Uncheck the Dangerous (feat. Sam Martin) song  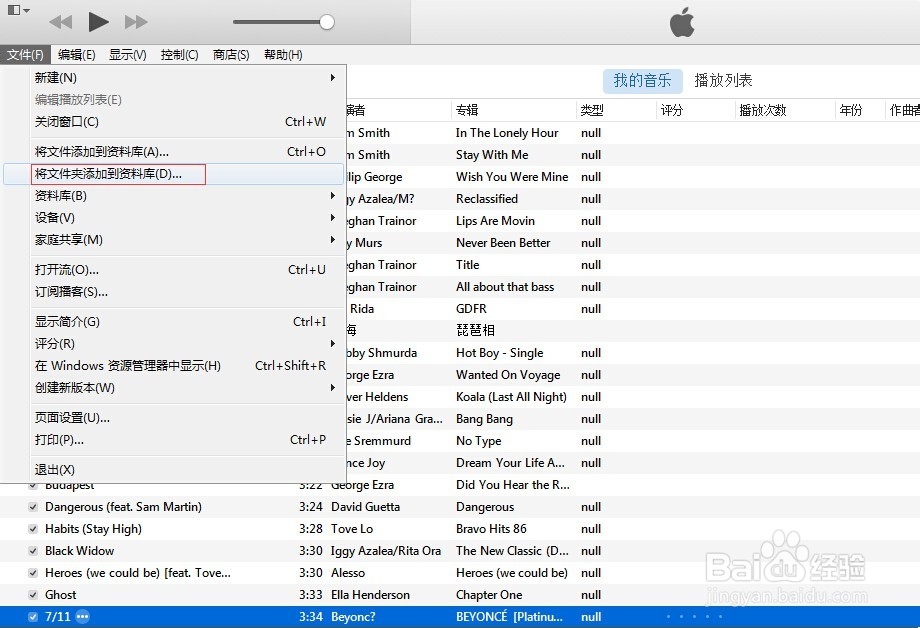(x=31, y=506)
